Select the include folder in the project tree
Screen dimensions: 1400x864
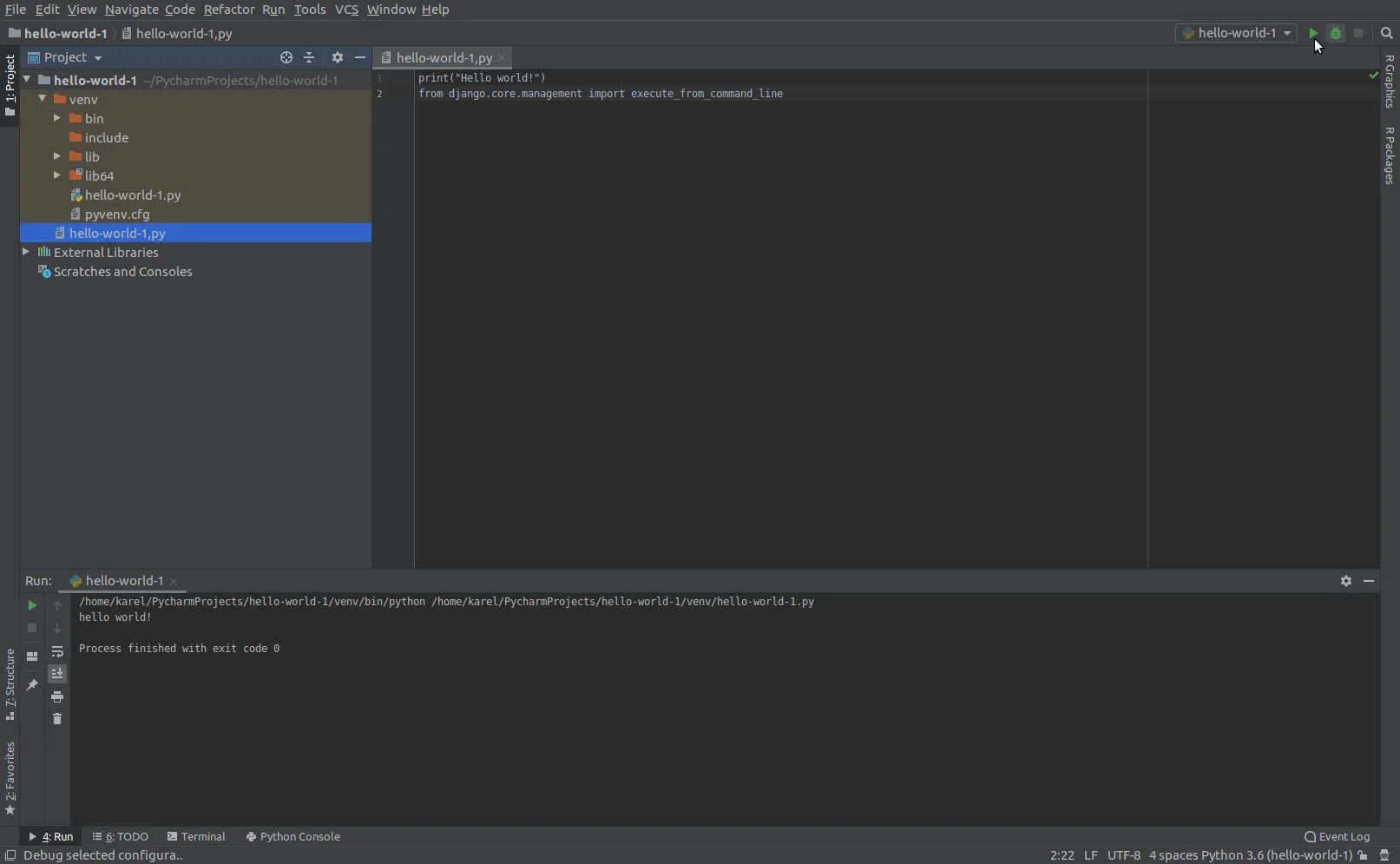pos(107,137)
